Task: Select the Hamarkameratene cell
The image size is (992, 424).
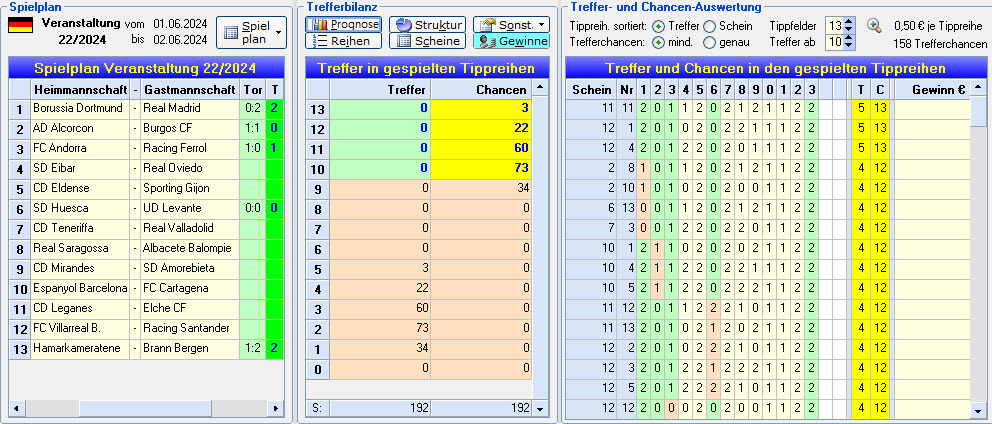Action: 80,348
